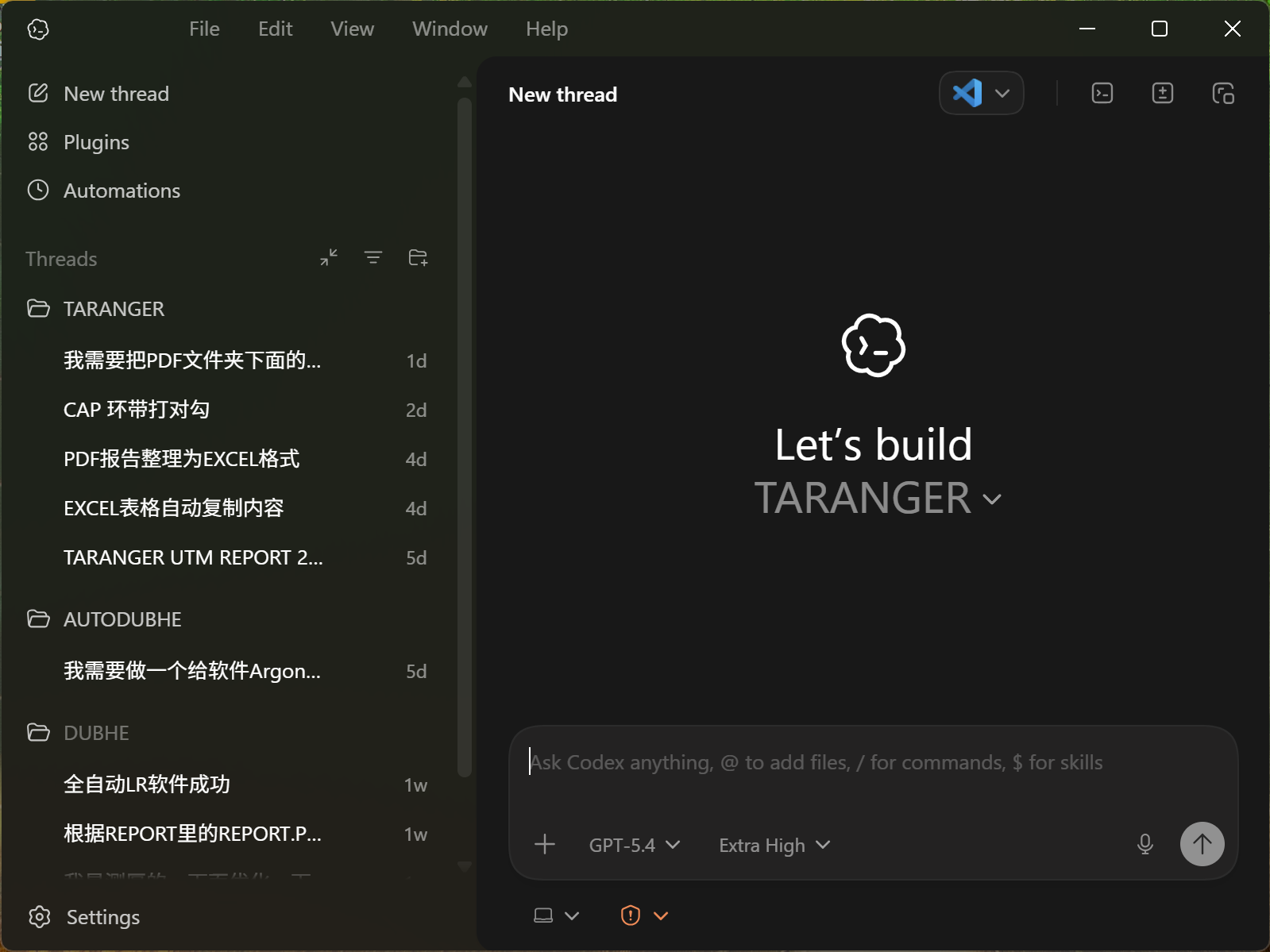Screen dimensions: 1270x952
Task: Open Automations from the sidebar
Action: pos(122,191)
